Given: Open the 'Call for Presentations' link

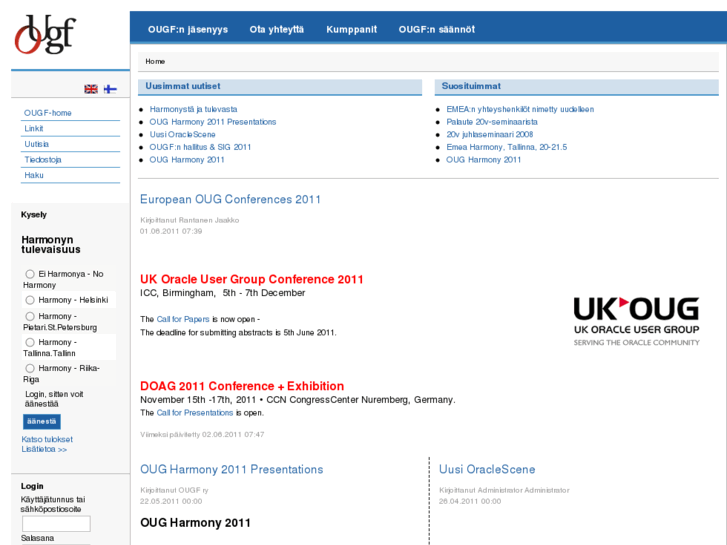Looking at the screenshot, I should pyautogui.click(x=195, y=413).
